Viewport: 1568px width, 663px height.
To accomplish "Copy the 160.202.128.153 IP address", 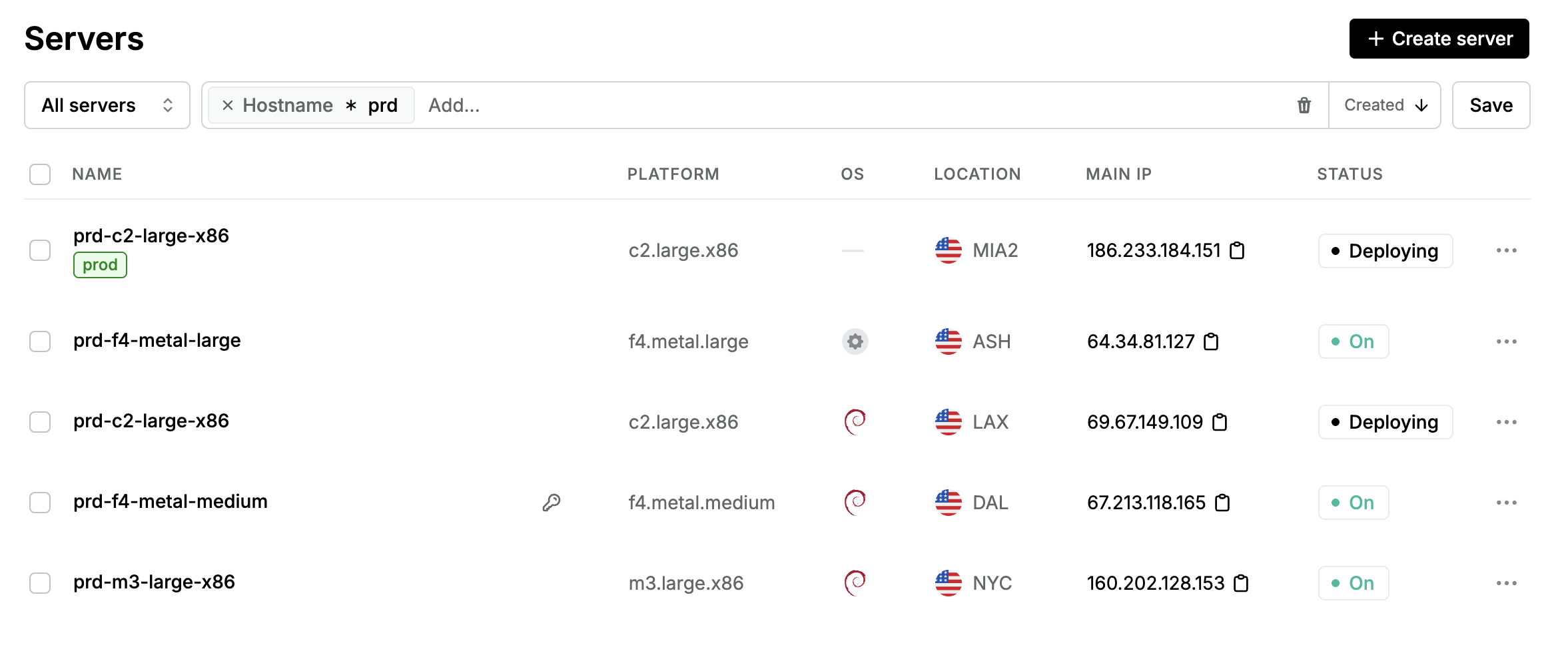I will tap(1241, 583).
